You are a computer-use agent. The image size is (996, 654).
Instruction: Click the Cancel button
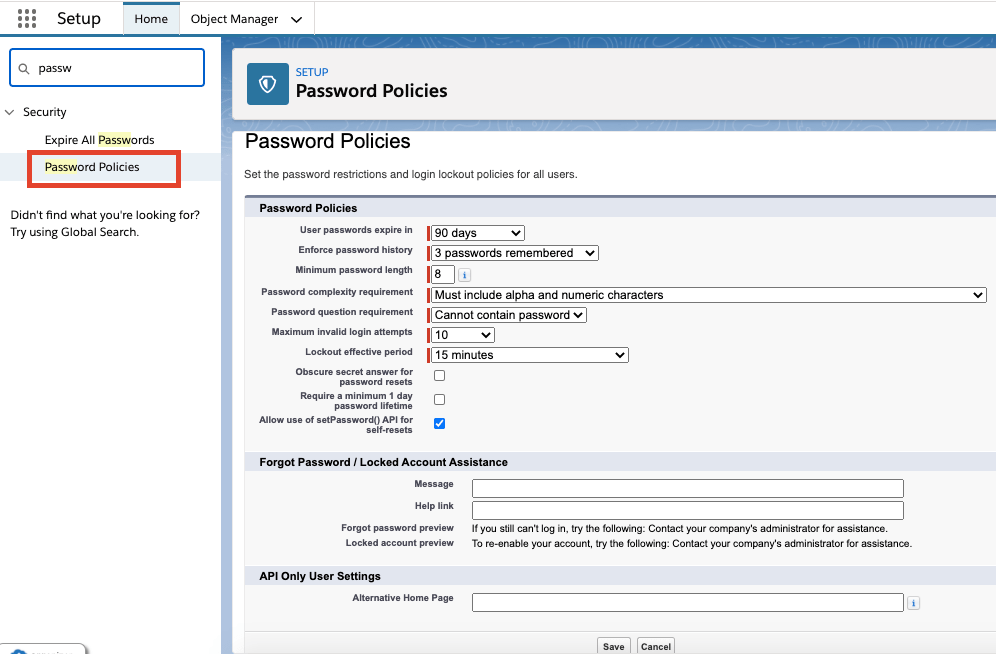tap(655, 646)
